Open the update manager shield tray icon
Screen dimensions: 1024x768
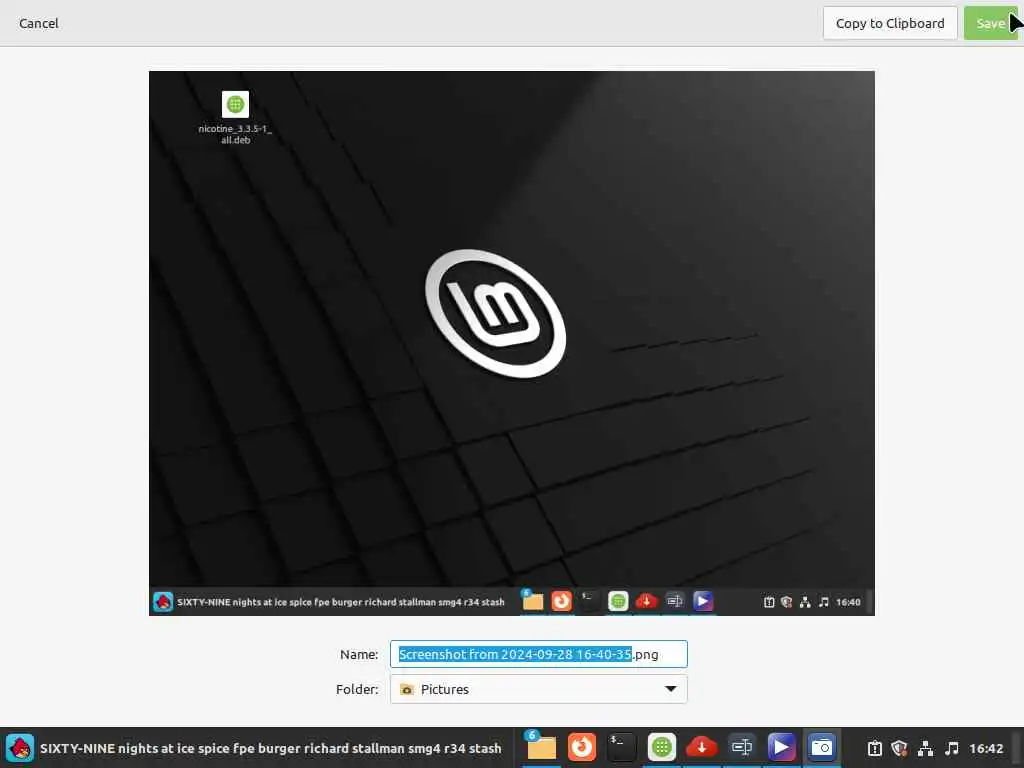click(899, 748)
